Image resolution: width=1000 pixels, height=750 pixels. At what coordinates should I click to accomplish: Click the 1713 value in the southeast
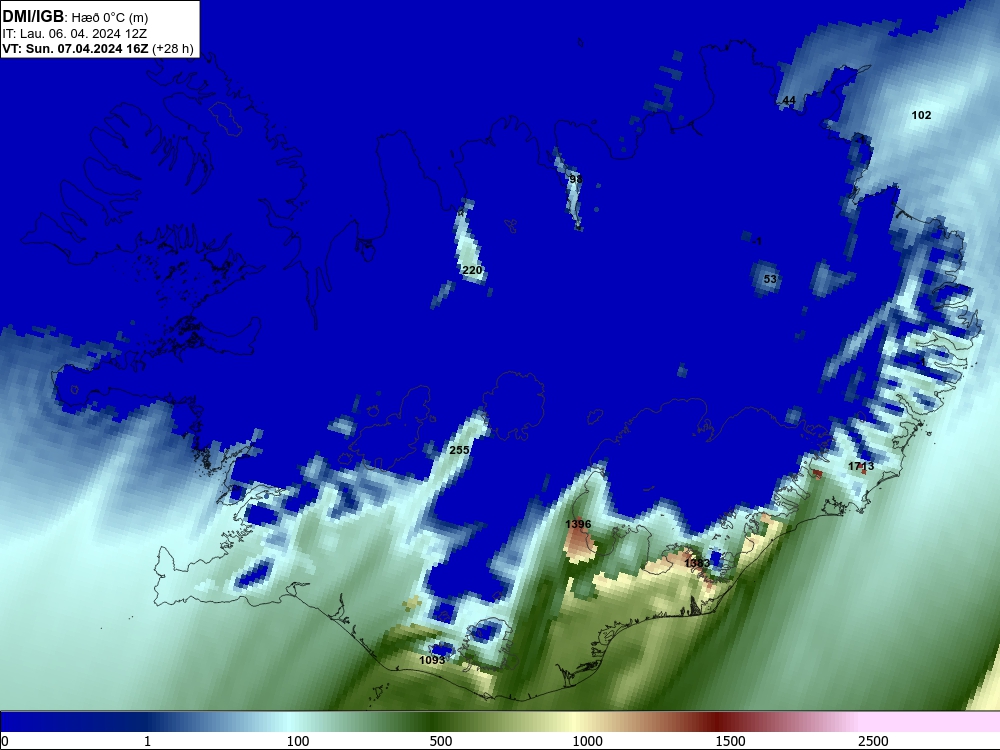point(861,466)
